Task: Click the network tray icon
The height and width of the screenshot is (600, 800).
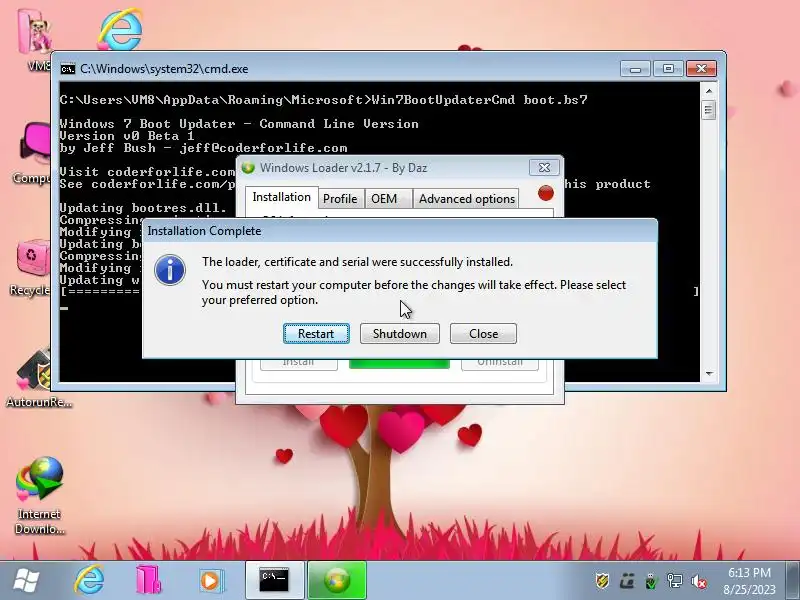Action: (674, 581)
